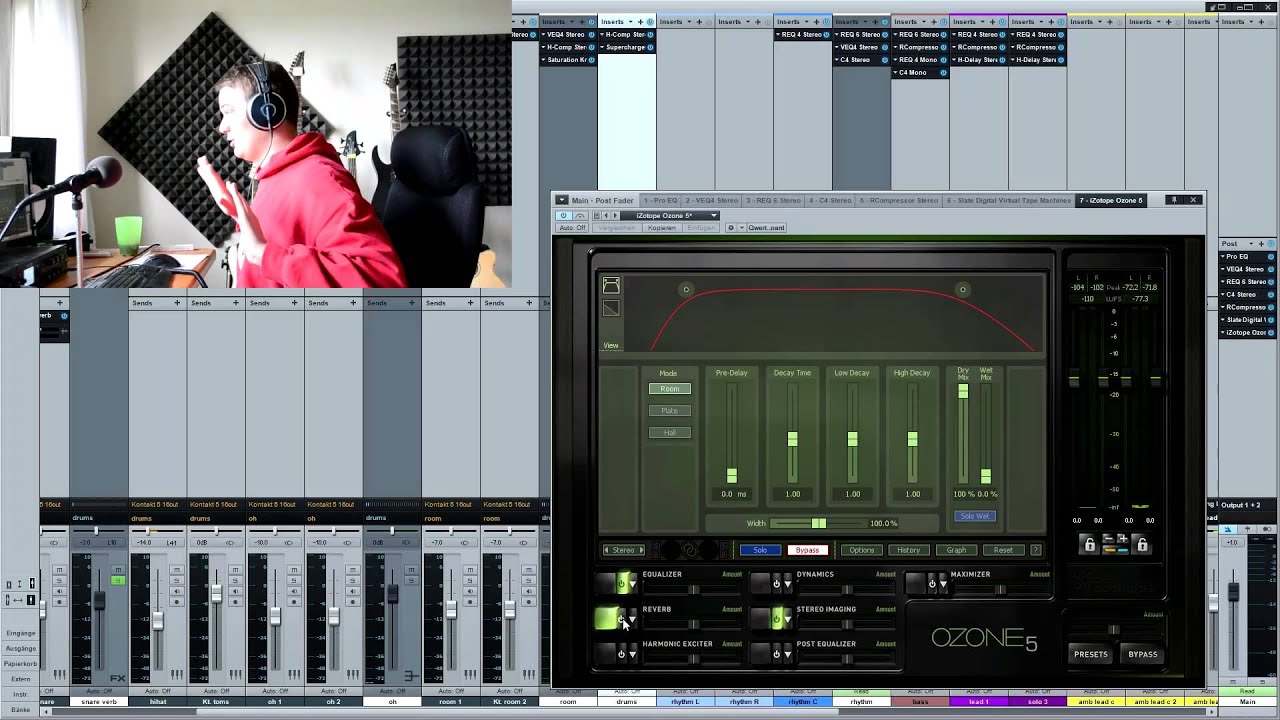
Task: Open the Stereo Imaging preset arrow
Action: [788, 619]
